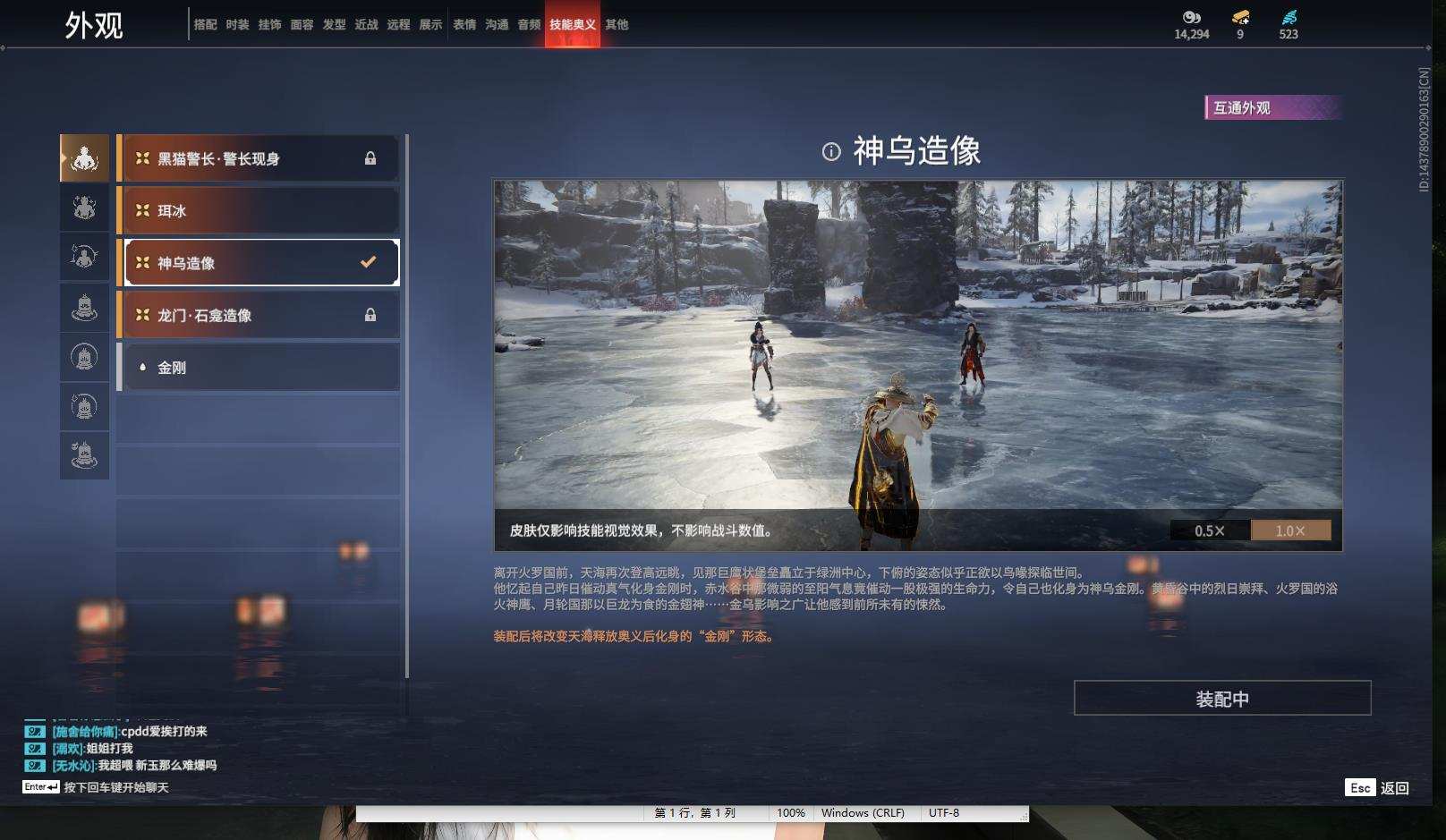Select the hero-with-circular-arrows sidebar icon

[x=84, y=258]
